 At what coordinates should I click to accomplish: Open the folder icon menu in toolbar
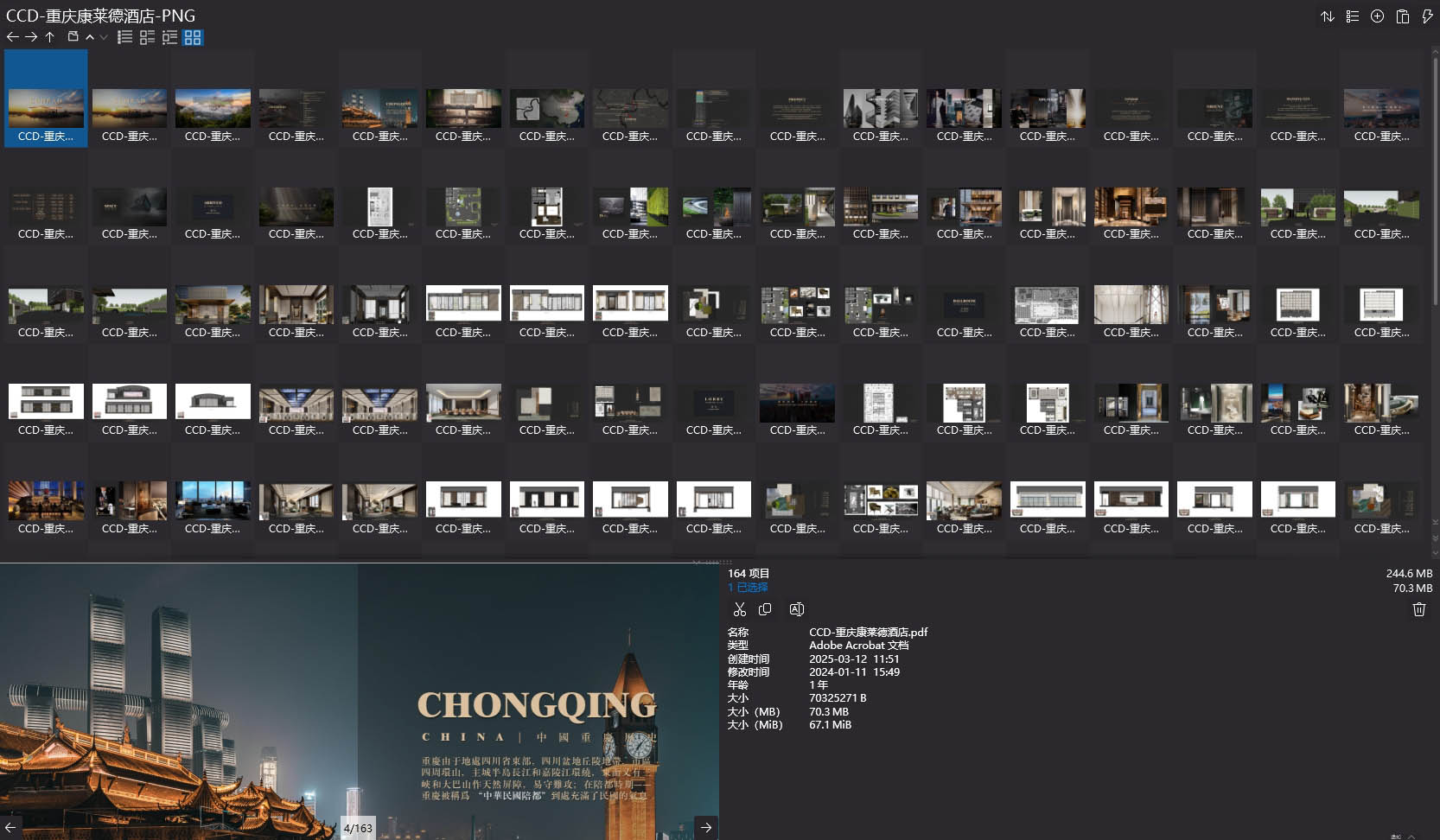coord(73,37)
